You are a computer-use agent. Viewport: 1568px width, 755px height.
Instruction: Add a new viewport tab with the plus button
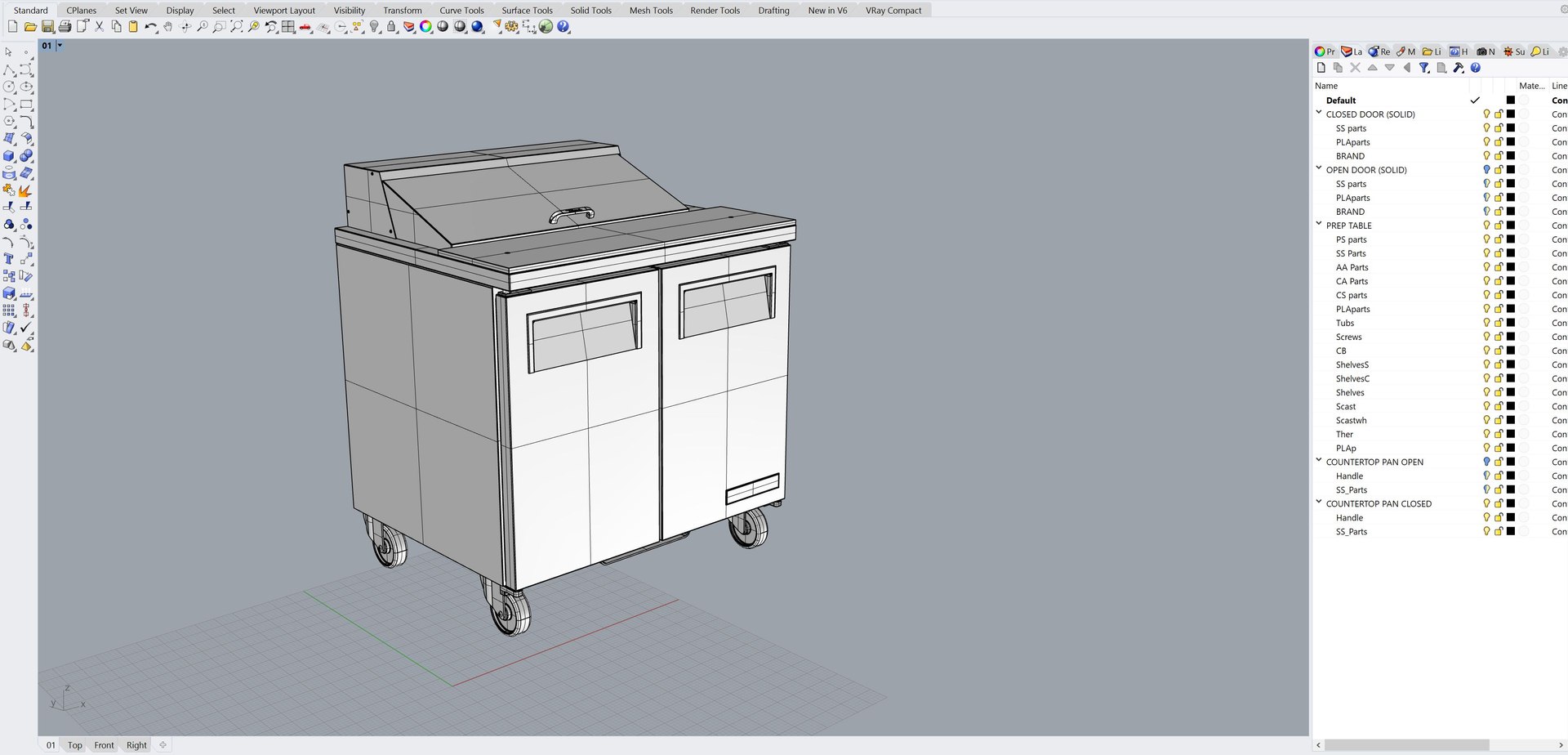pos(163,745)
